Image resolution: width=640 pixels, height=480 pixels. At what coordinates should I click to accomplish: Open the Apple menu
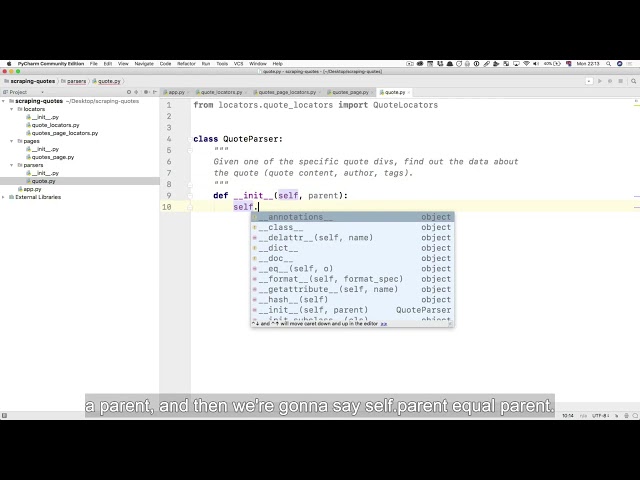click(9, 64)
